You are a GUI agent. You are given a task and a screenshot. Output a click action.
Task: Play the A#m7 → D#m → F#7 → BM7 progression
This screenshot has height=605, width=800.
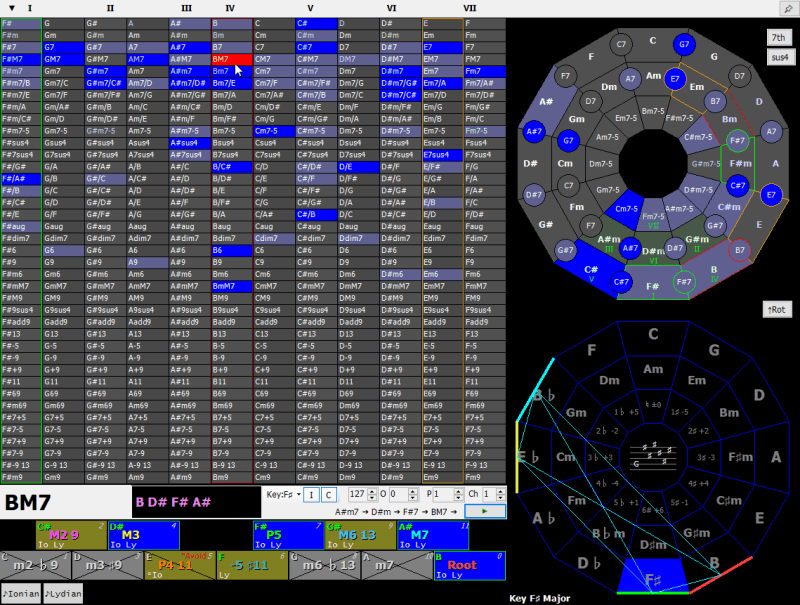(x=485, y=511)
